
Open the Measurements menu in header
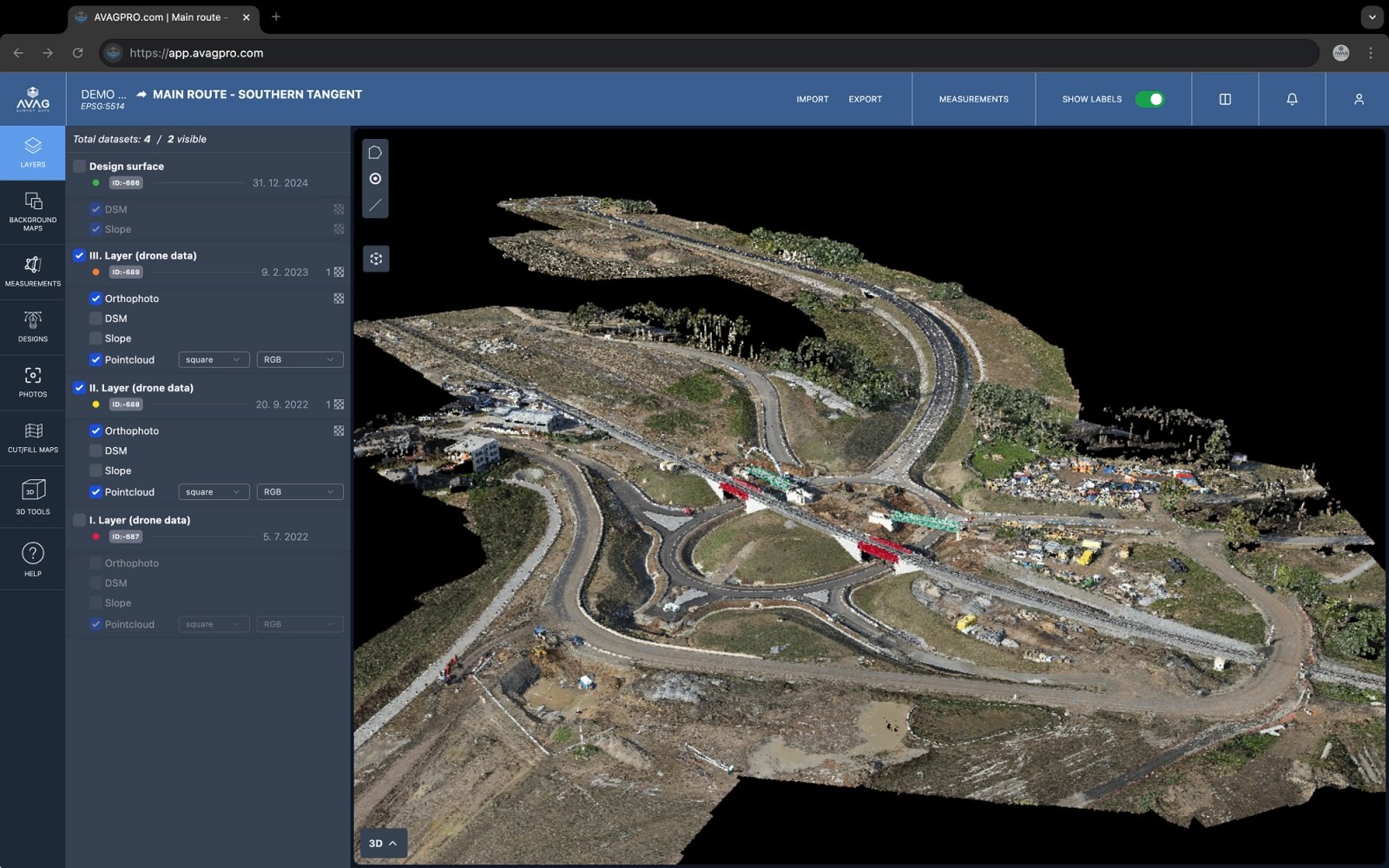973,99
